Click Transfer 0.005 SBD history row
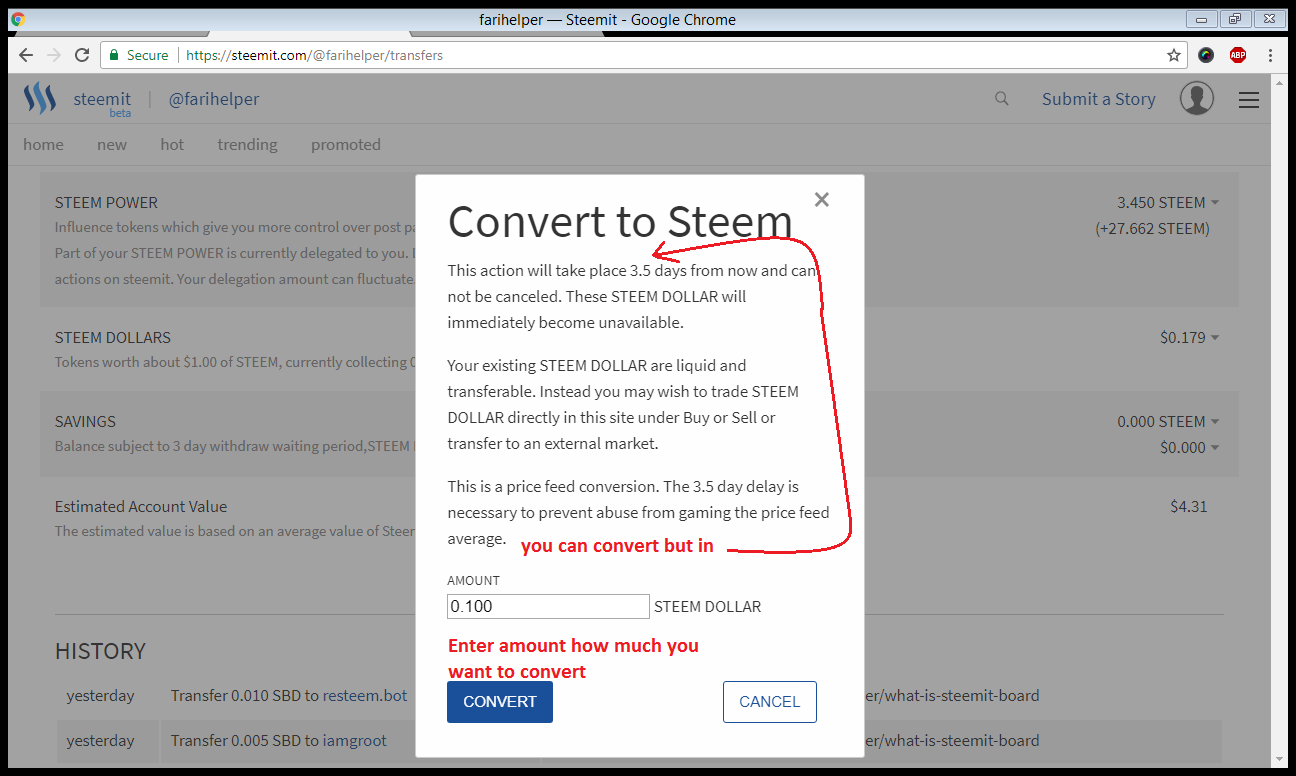This screenshot has width=1296, height=776. pos(279,741)
